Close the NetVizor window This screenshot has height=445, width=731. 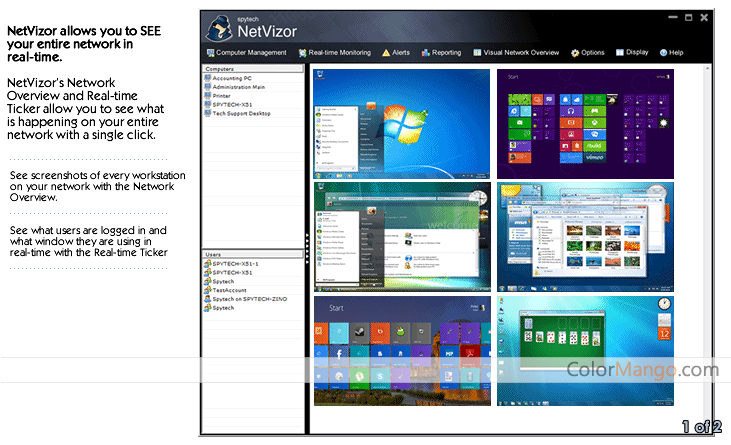pyautogui.click(x=704, y=17)
